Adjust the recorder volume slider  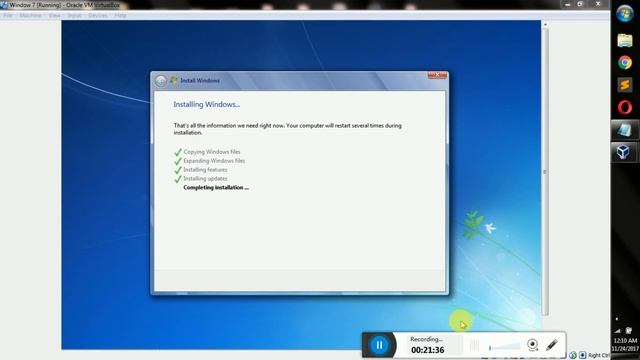[504, 347]
